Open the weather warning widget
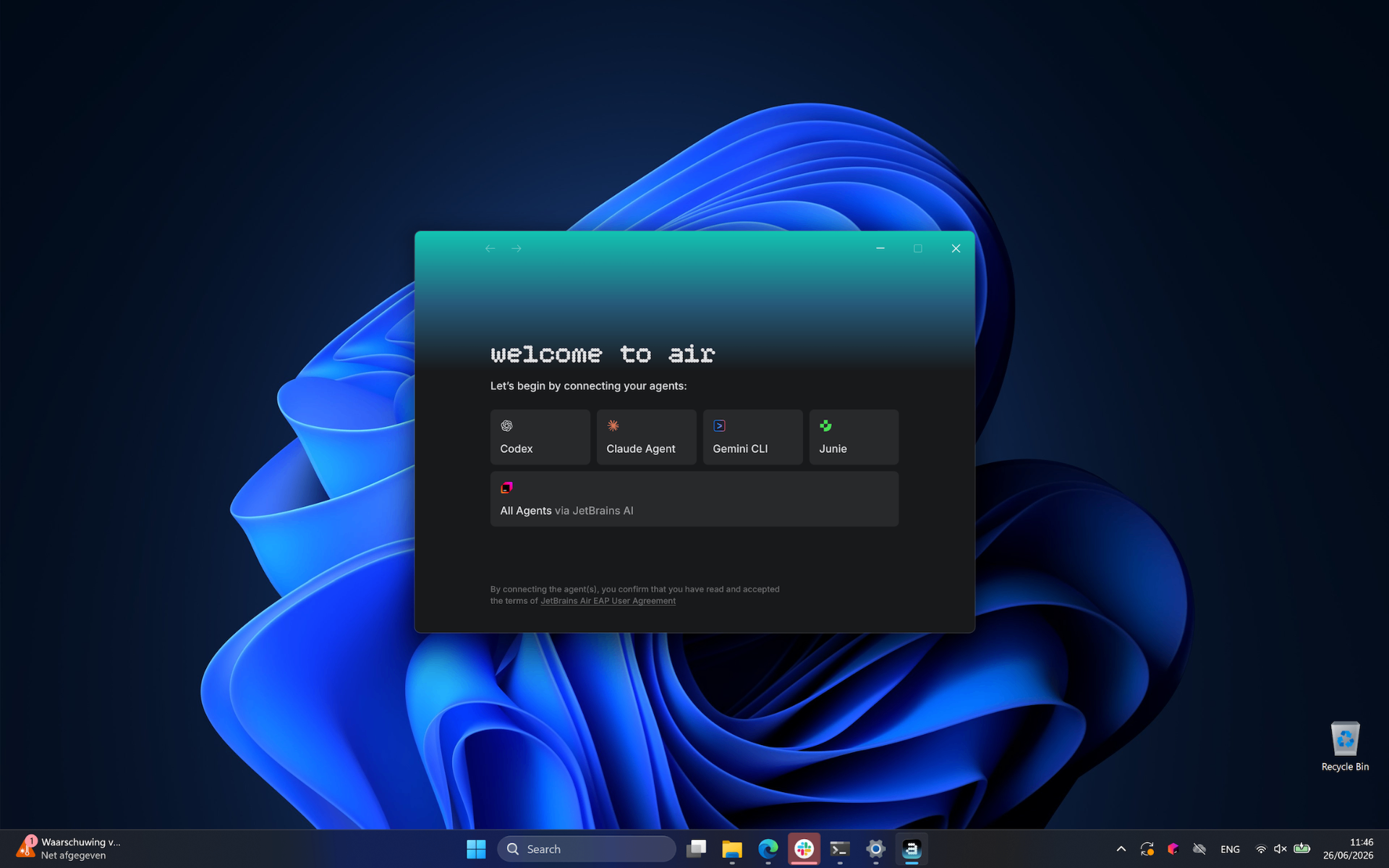1389x868 pixels. (x=69, y=848)
